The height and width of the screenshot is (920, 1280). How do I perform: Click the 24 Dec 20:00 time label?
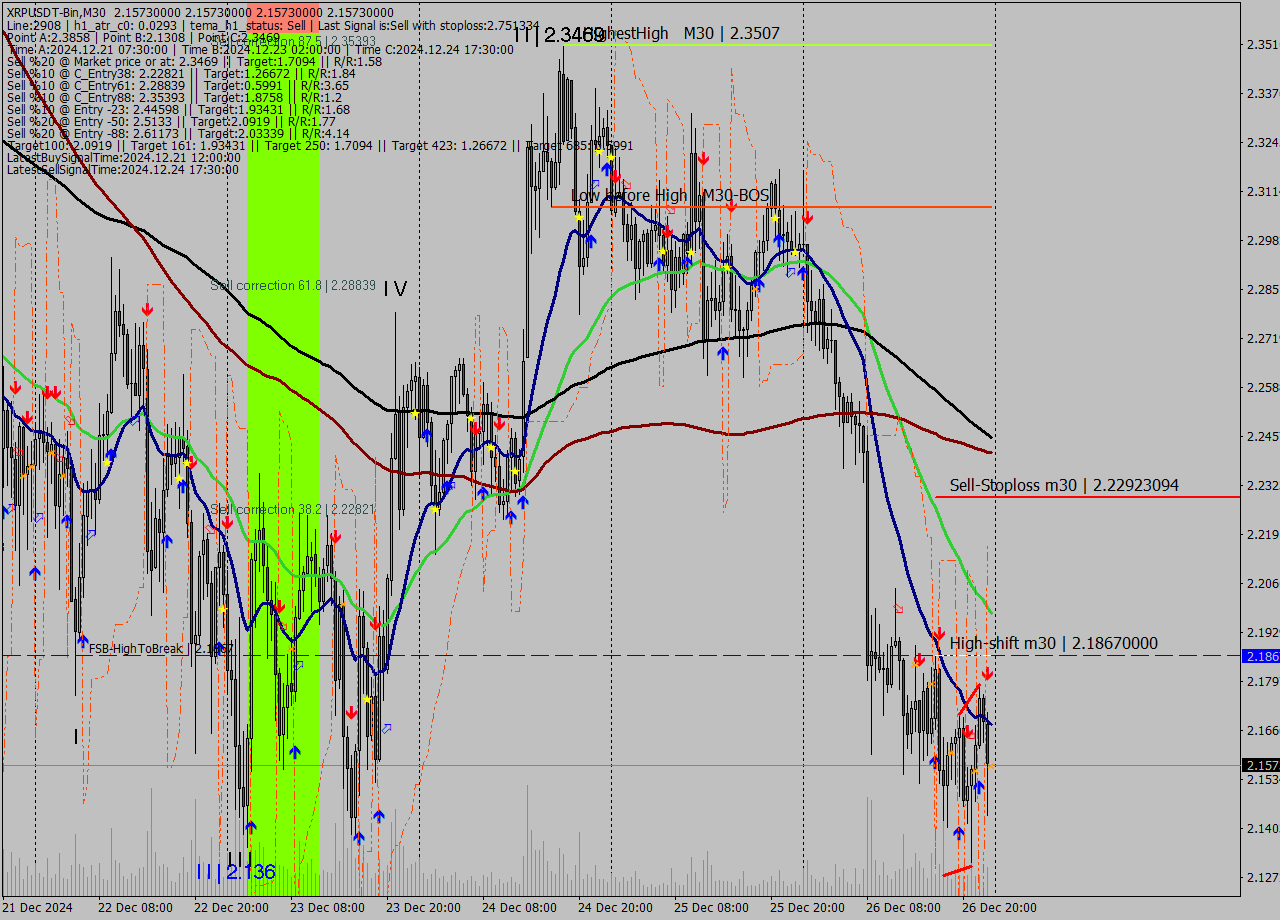click(x=616, y=908)
